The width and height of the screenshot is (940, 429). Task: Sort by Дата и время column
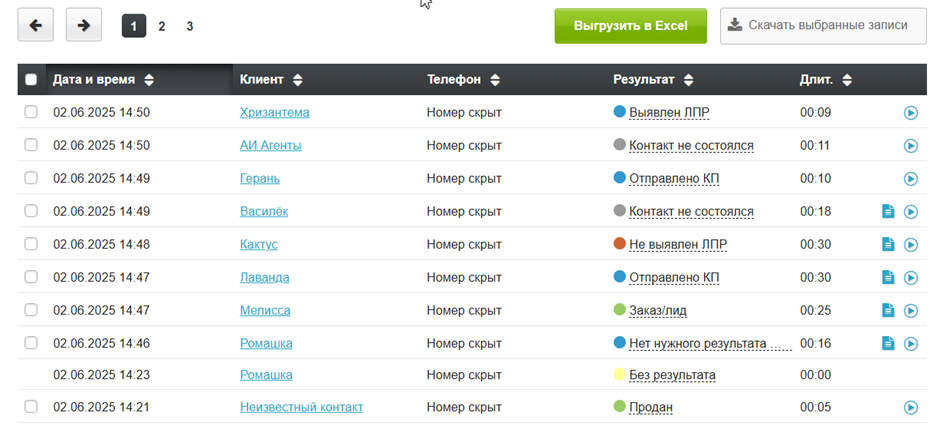103,80
